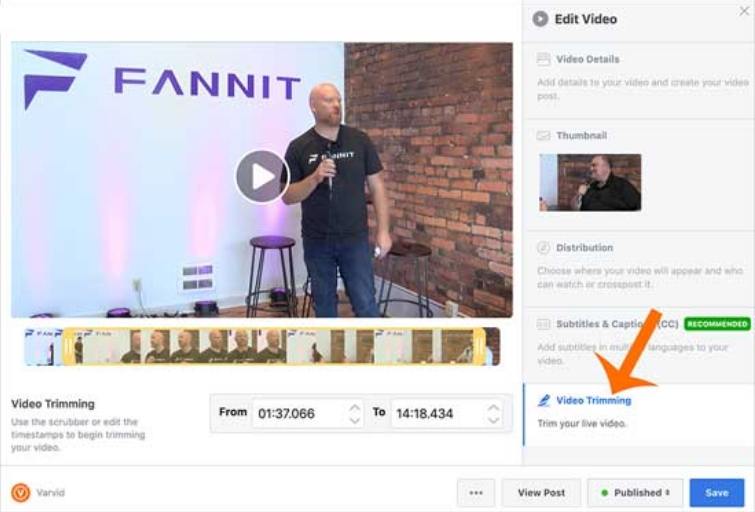Image resolution: width=755 pixels, height=512 pixels.
Task: Click the left yellow trim handle
Action: point(67,346)
